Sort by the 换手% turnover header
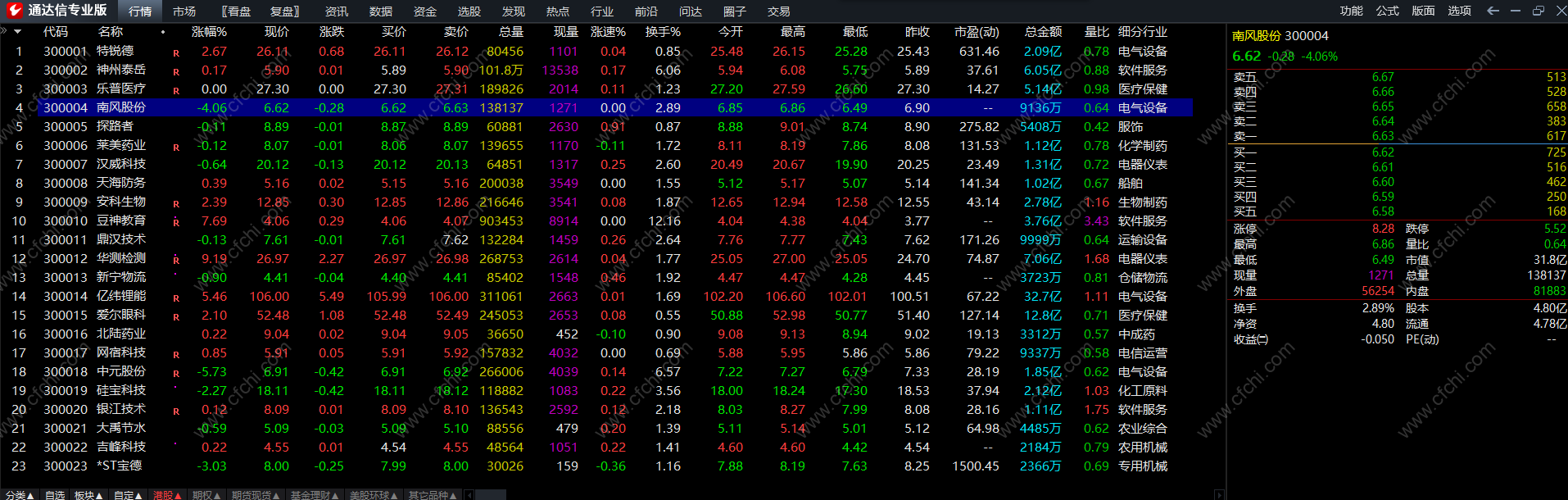The height and width of the screenshot is (500, 1568). tap(663, 32)
